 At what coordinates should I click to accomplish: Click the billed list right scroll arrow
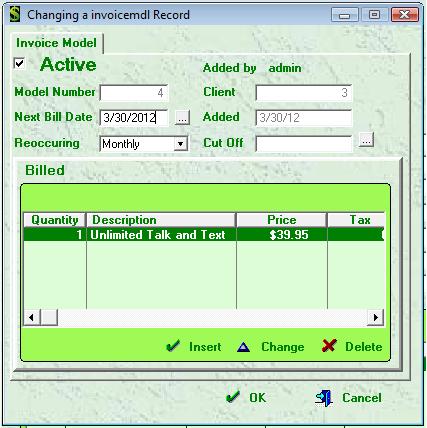pos(376,317)
